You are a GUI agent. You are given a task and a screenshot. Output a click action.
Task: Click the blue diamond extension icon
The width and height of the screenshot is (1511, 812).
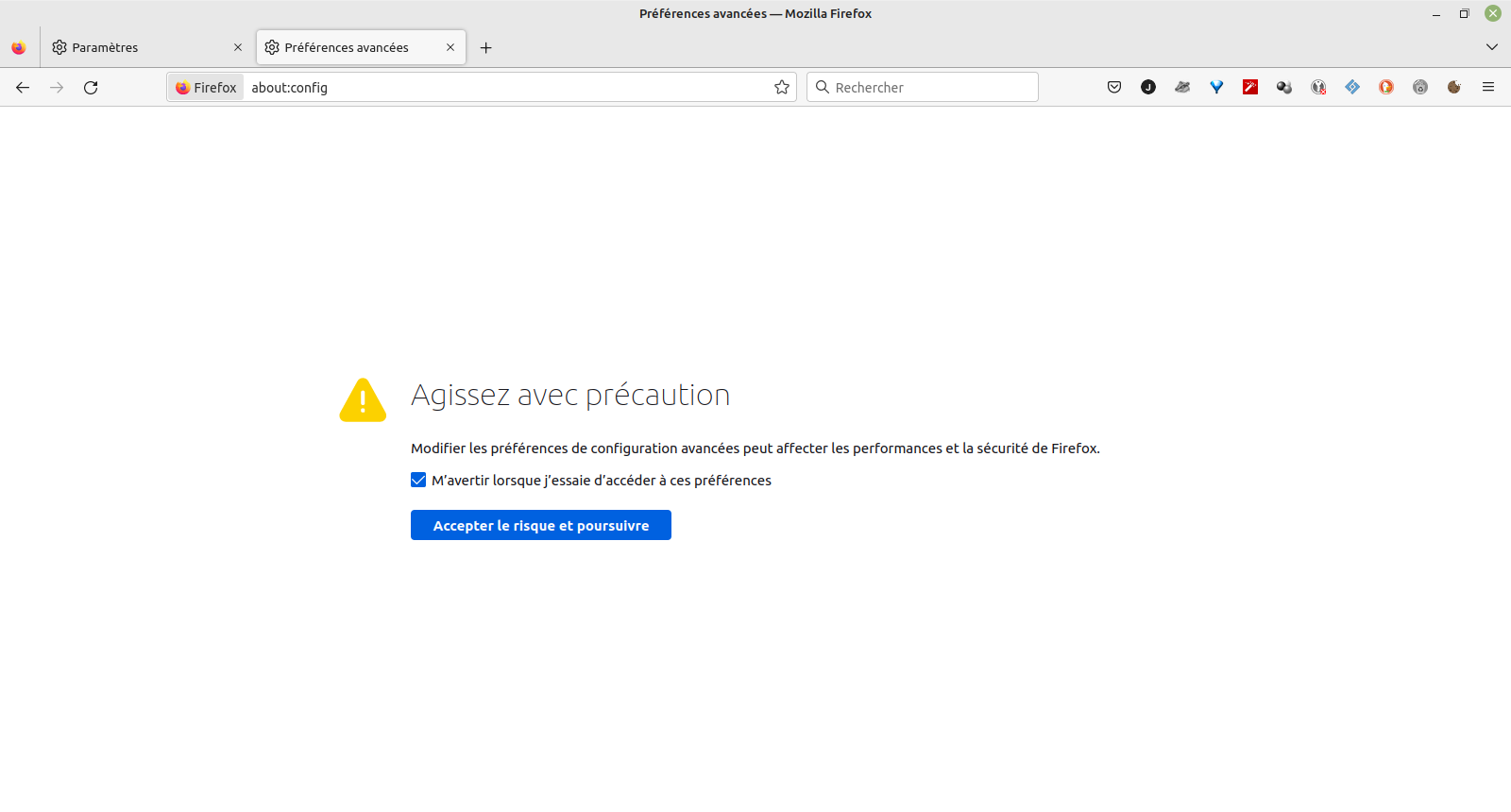point(1352,87)
